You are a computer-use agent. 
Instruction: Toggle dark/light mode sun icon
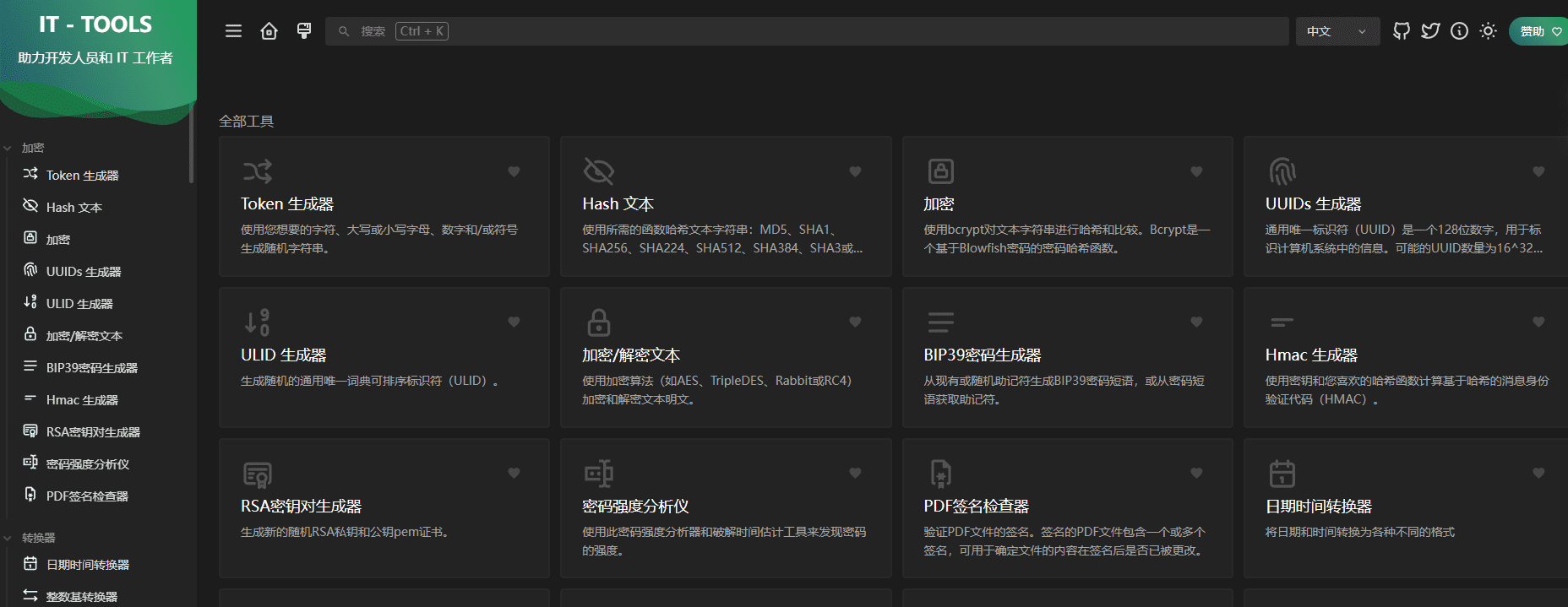(1488, 31)
